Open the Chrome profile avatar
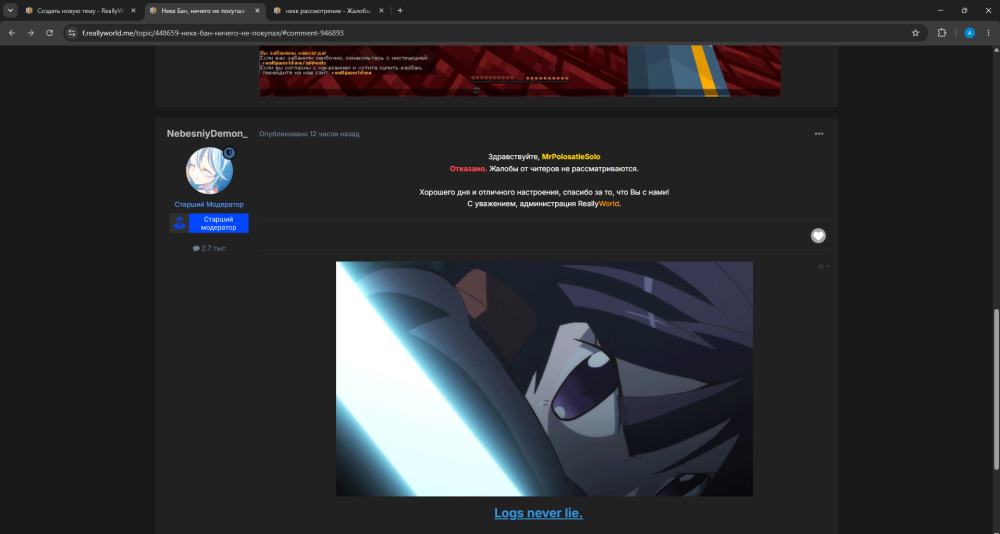Image resolution: width=1000 pixels, height=534 pixels. point(969,33)
